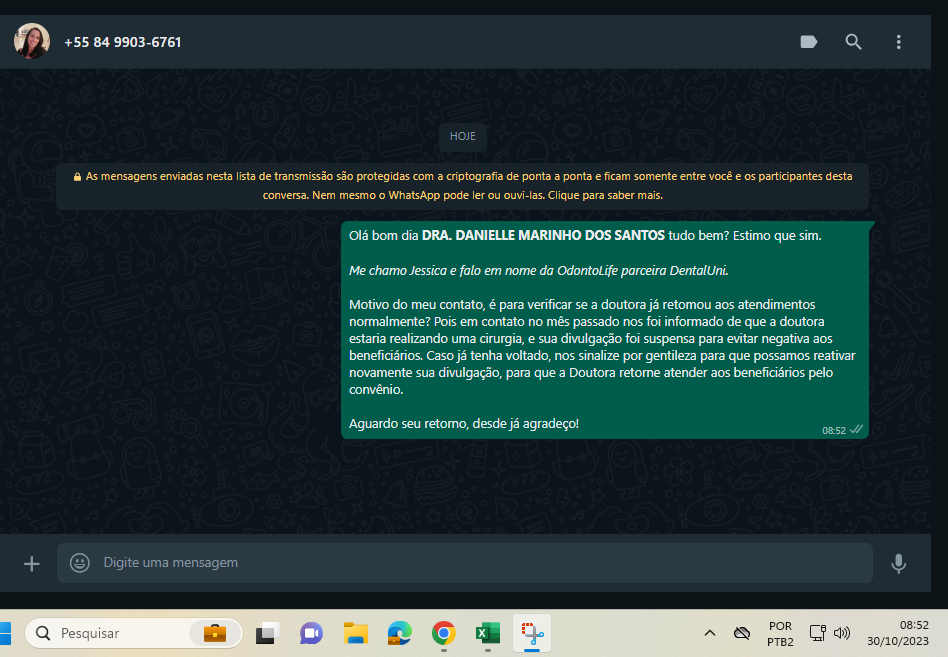Screen dimensions: 948x657
Task: Focus the 'Digite uma mensagem' input field
Action: pyautogui.click(x=464, y=563)
